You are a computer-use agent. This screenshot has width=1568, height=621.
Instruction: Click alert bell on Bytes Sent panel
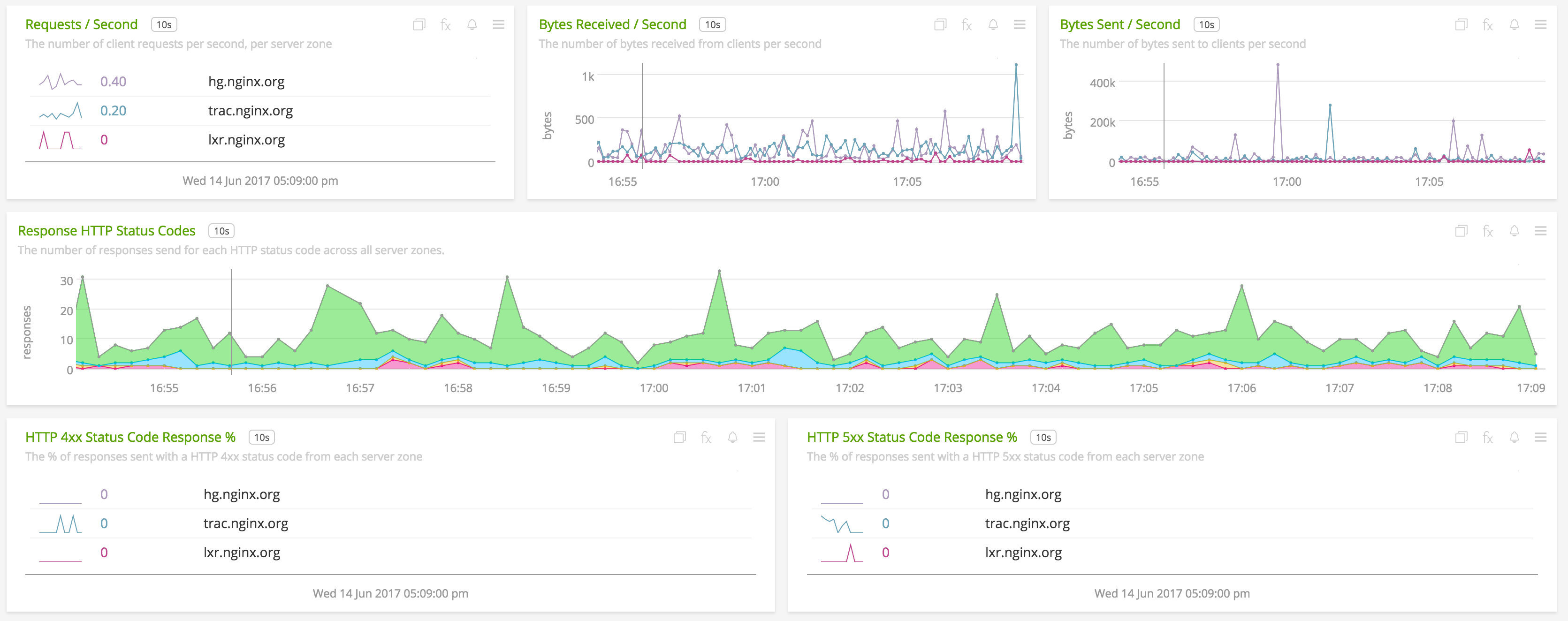(1514, 24)
